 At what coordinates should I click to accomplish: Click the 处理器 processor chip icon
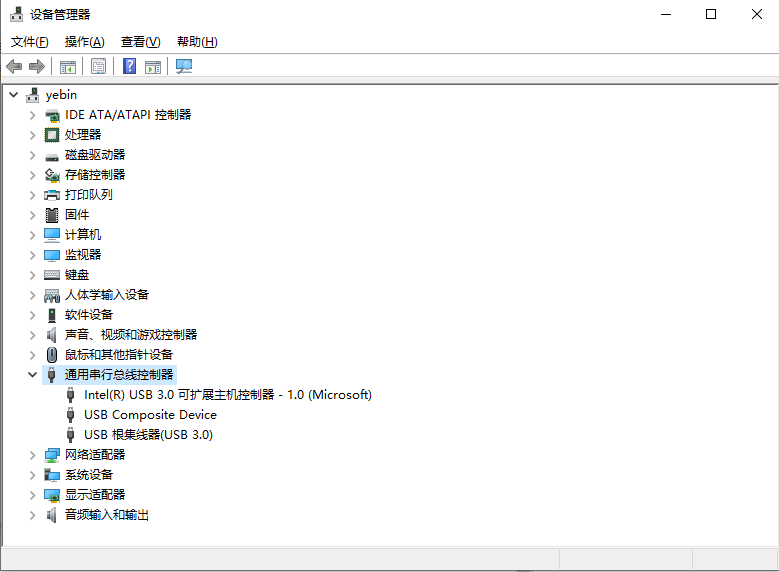tap(52, 135)
